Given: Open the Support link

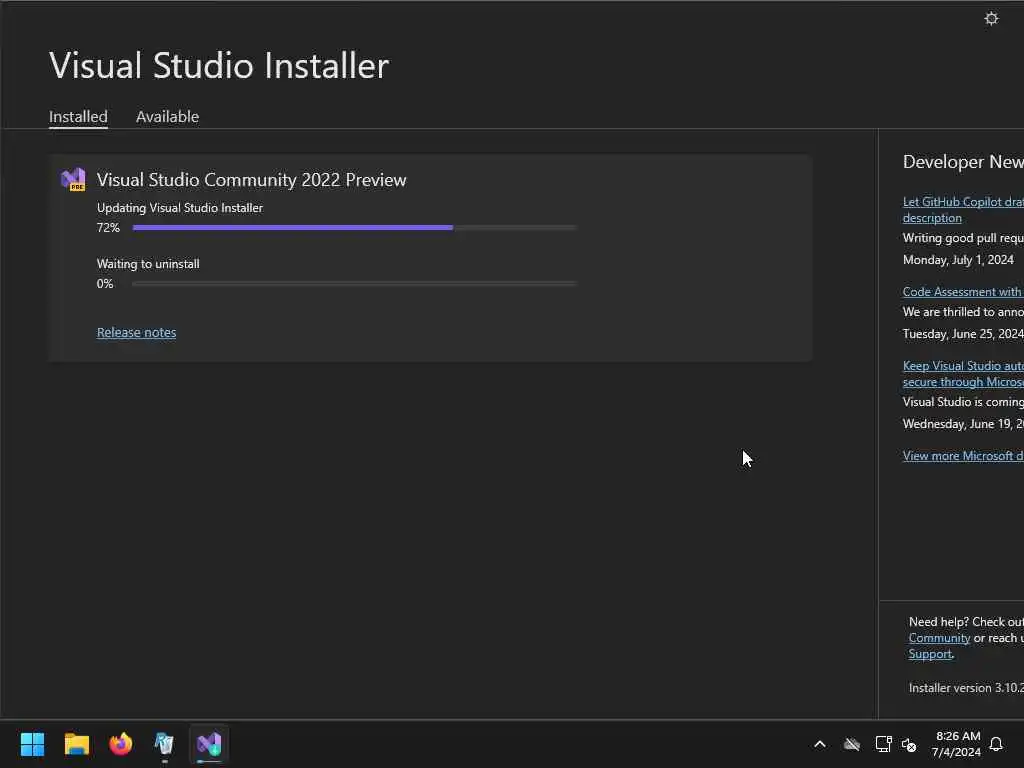Looking at the screenshot, I should click(x=930, y=654).
